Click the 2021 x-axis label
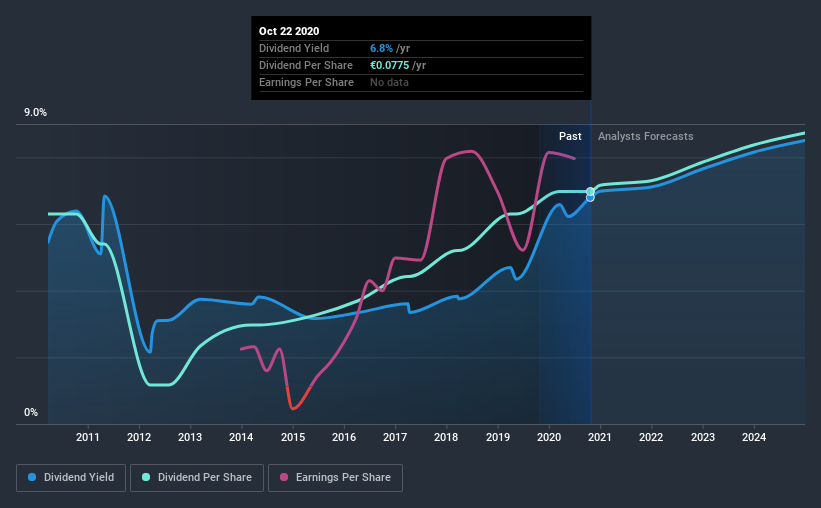This screenshot has width=821, height=508. click(x=600, y=437)
